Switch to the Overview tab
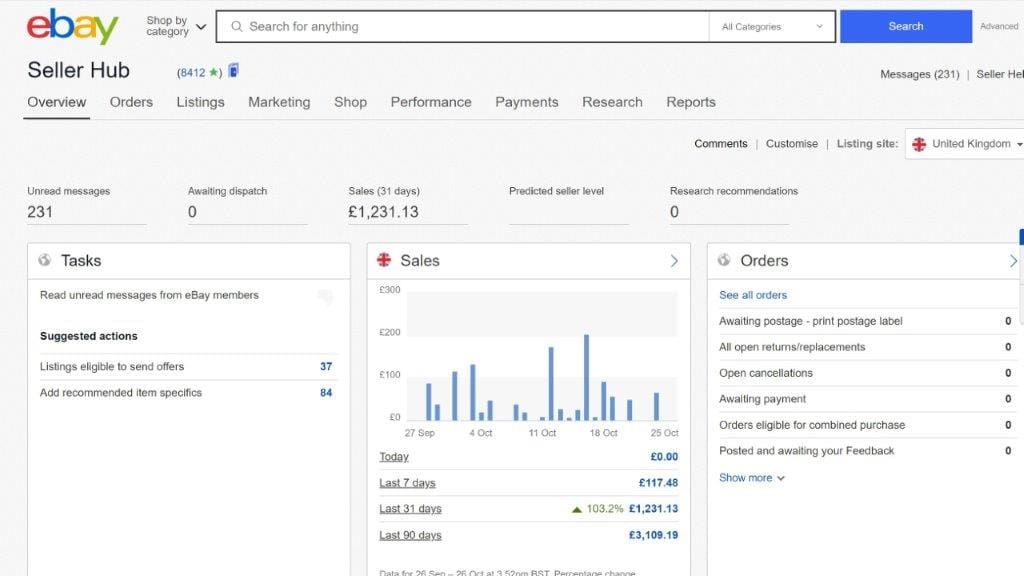Screen dimensions: 1024x576 tap(57, 102)
